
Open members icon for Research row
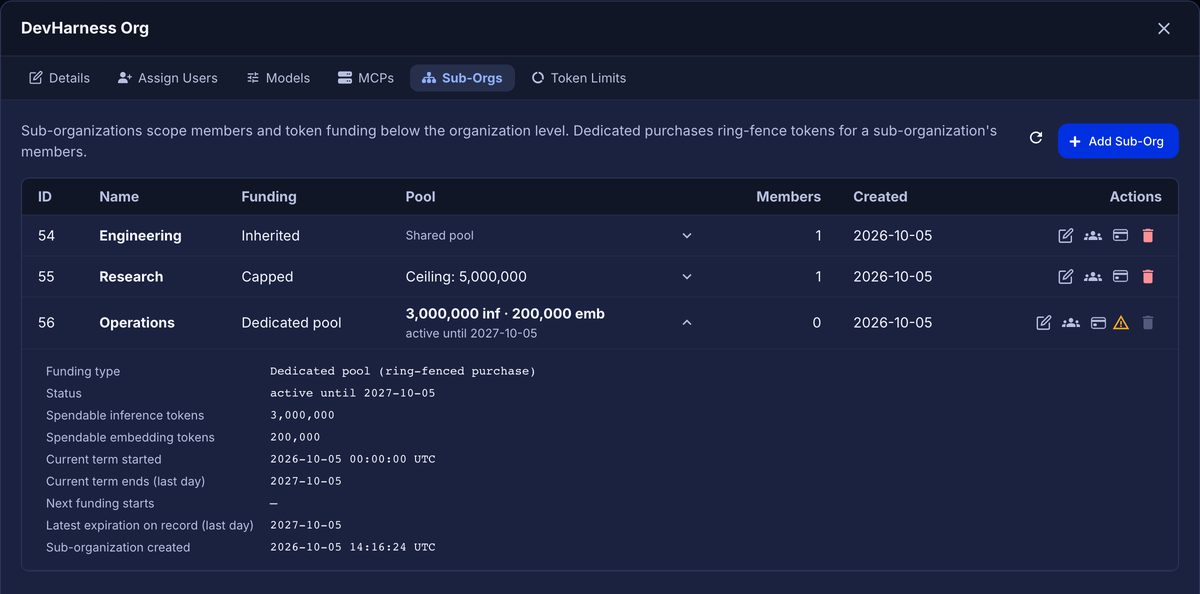1093,277
